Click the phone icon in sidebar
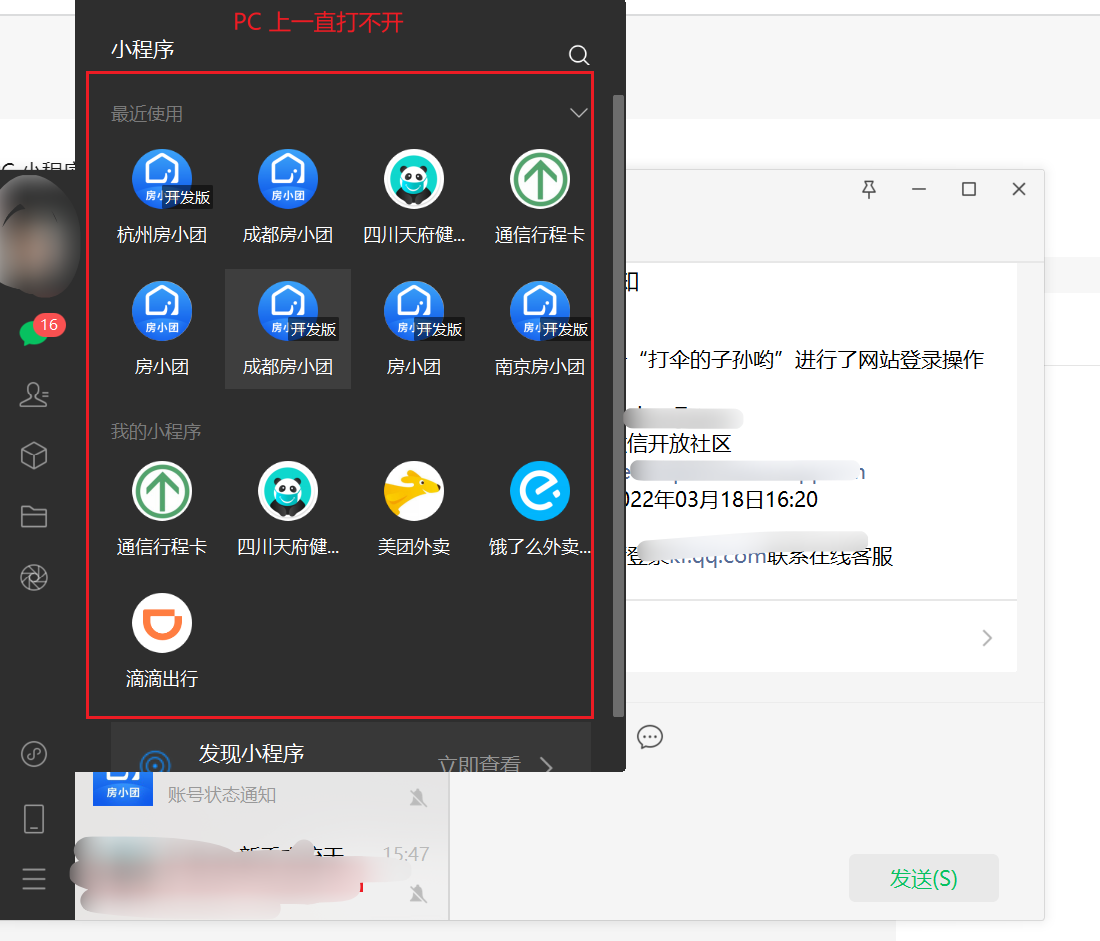Viewport: 1100px width, 941px height. pyautogui.click(x=34, y=819)
